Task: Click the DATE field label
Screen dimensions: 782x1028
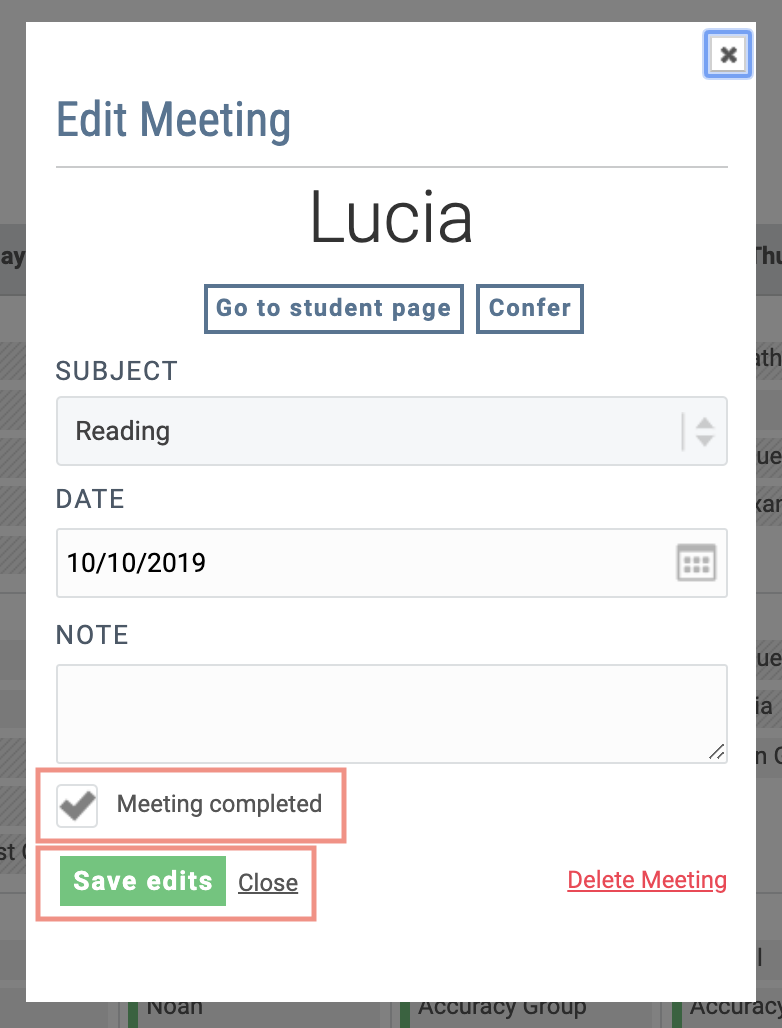Action: pyautogui.click(x=90, y=499)
